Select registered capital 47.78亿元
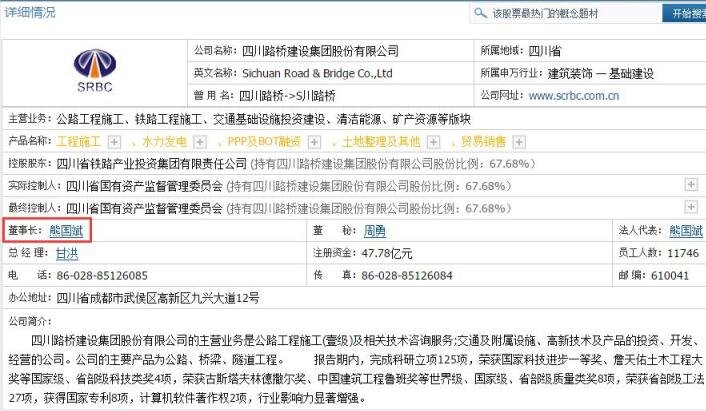The image size is (706, 411). tap(387, 253)
